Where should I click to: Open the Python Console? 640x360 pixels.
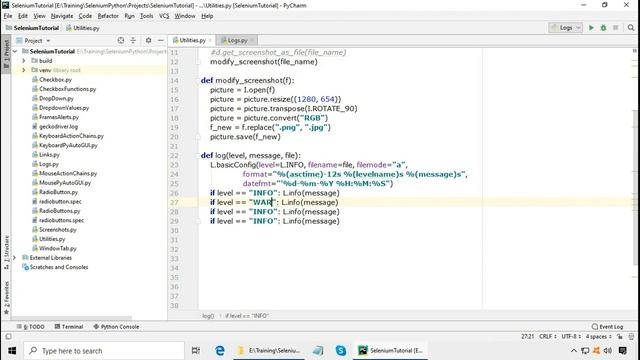(x=116, y=327)
